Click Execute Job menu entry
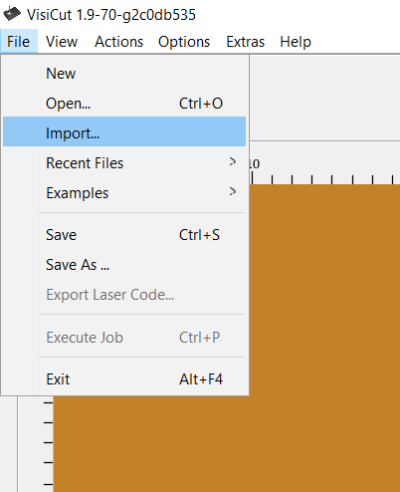Viewport: 400px width, 492px height. coord(124,338)
